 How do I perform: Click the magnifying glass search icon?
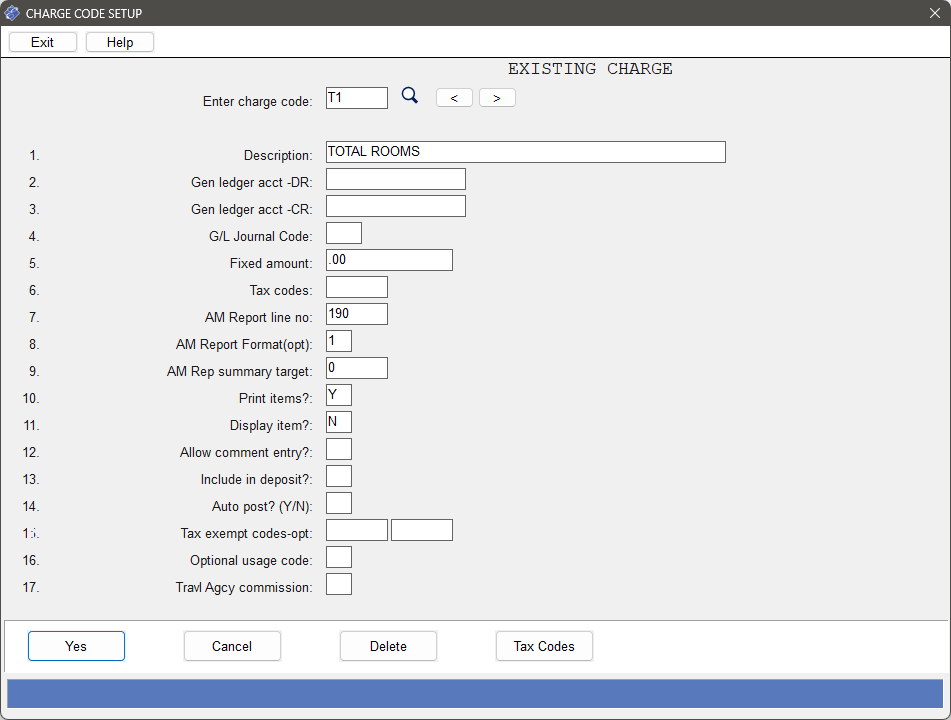click(410, 96)
